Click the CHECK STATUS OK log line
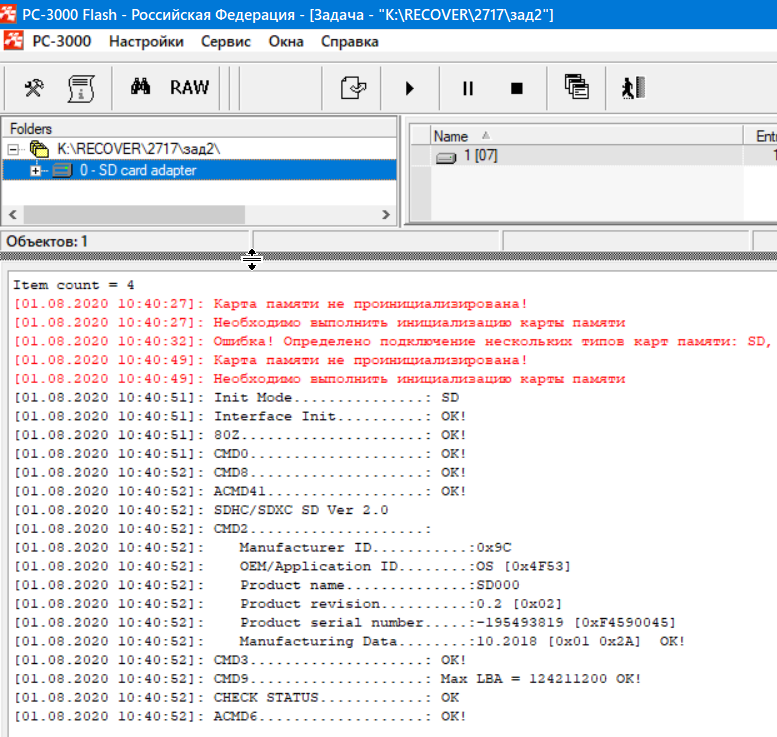Screen dimensions: 777x737 (x=236, y=698)
